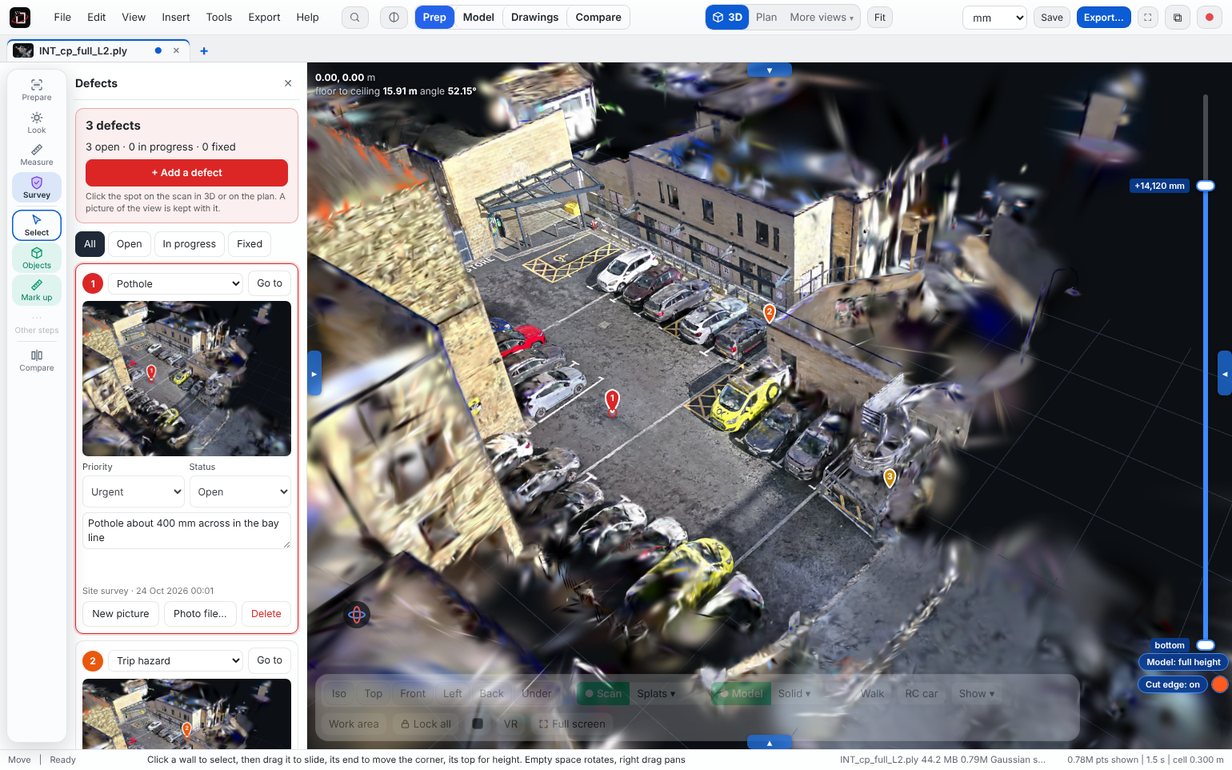Switch to the Drawings tab

coord(535,17)
